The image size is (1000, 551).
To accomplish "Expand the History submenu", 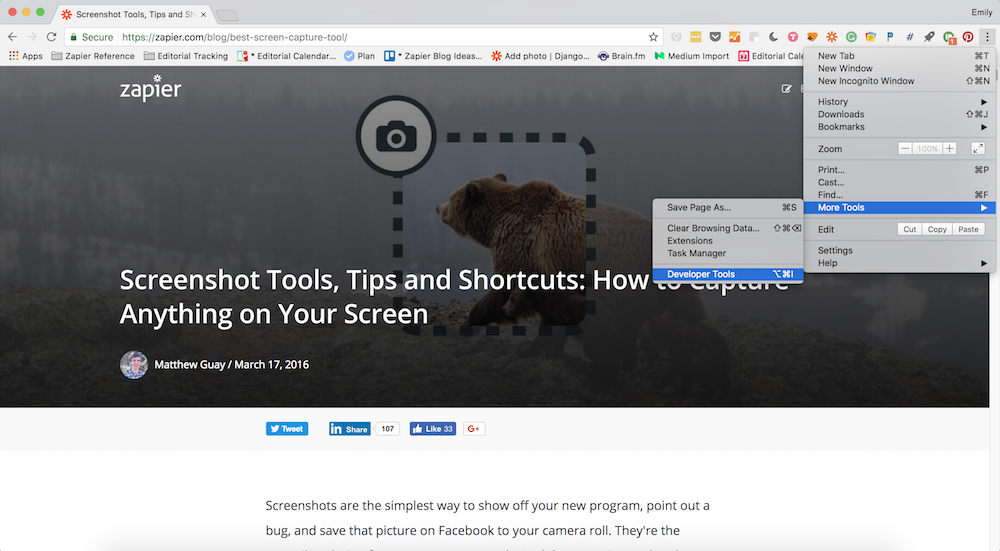I will (902, 101).
